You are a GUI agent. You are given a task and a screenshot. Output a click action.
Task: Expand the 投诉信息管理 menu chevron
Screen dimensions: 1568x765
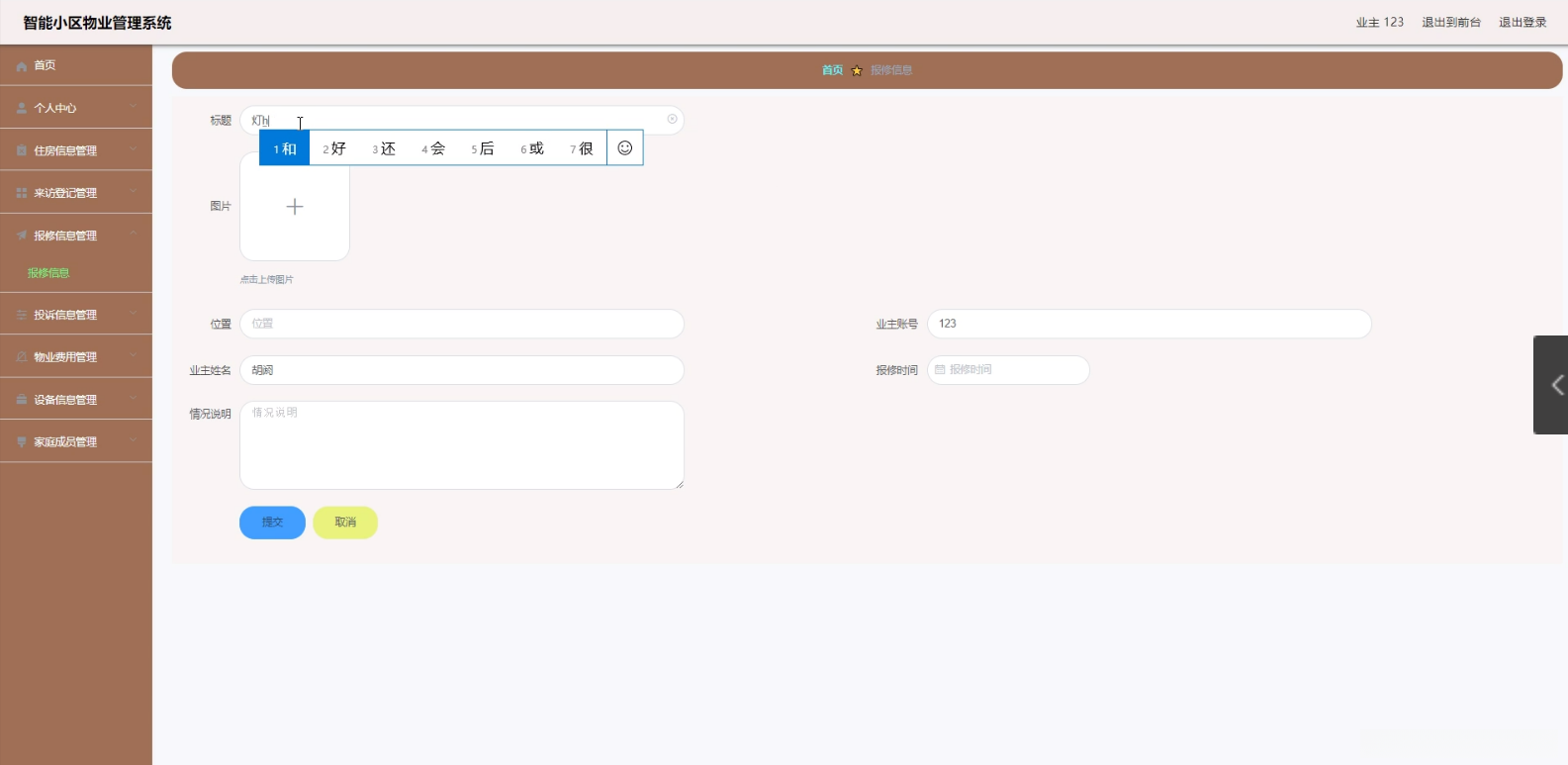click(133, 314)
